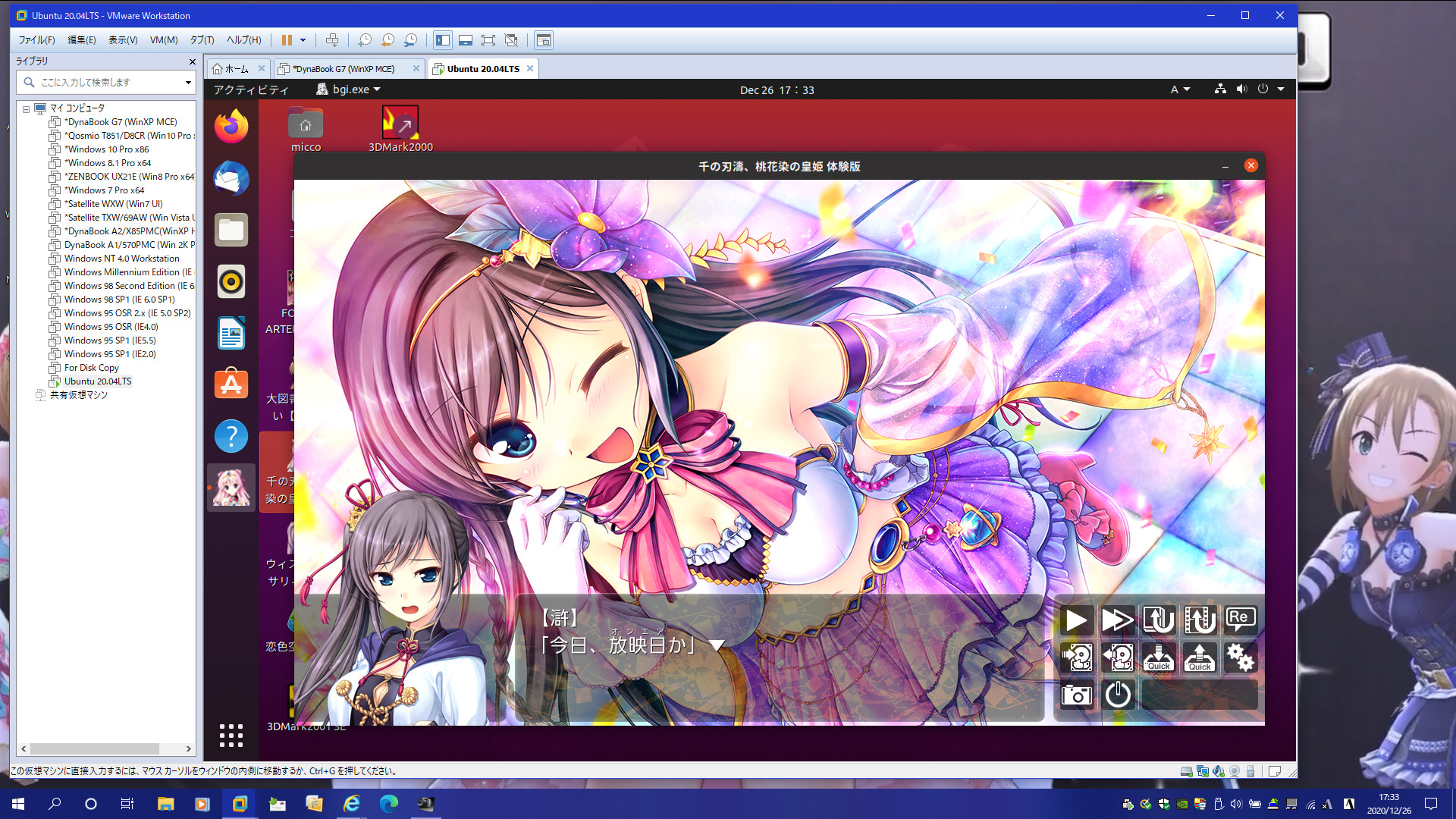Screen dimensions: 1456x819
Task: Open the VM(M) menu
Action: (164, 40)
